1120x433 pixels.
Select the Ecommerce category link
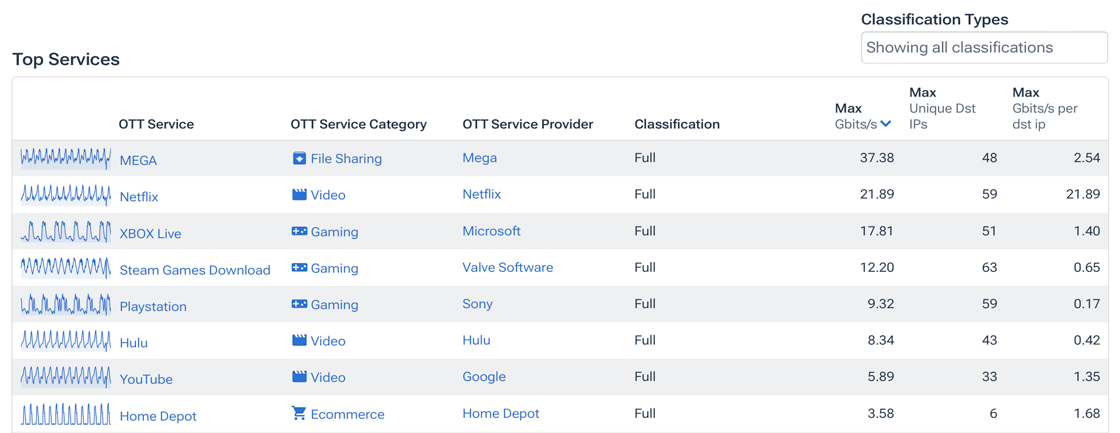tap(347, 414)
